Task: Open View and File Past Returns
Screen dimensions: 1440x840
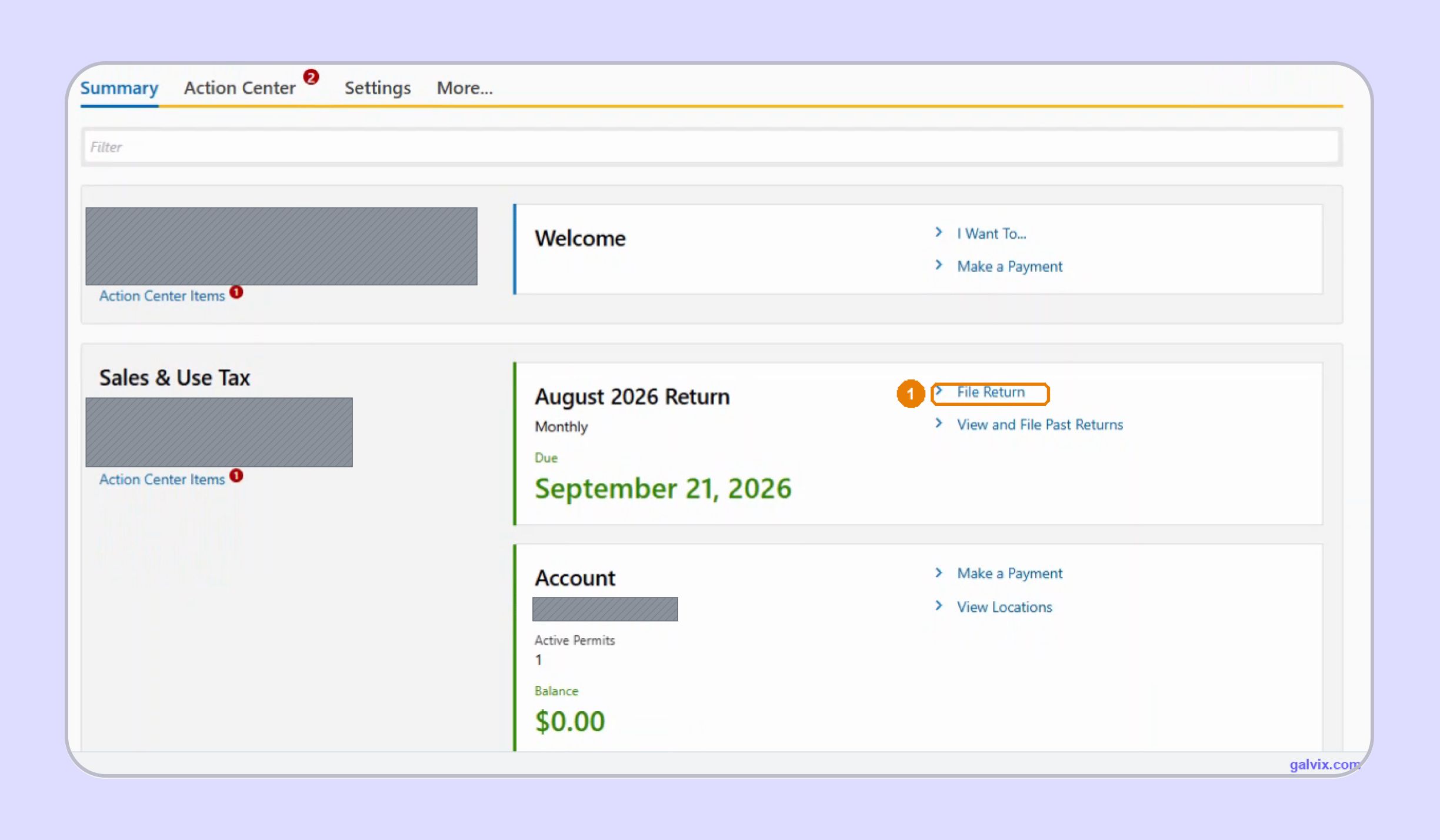Action: point(1039,425)
